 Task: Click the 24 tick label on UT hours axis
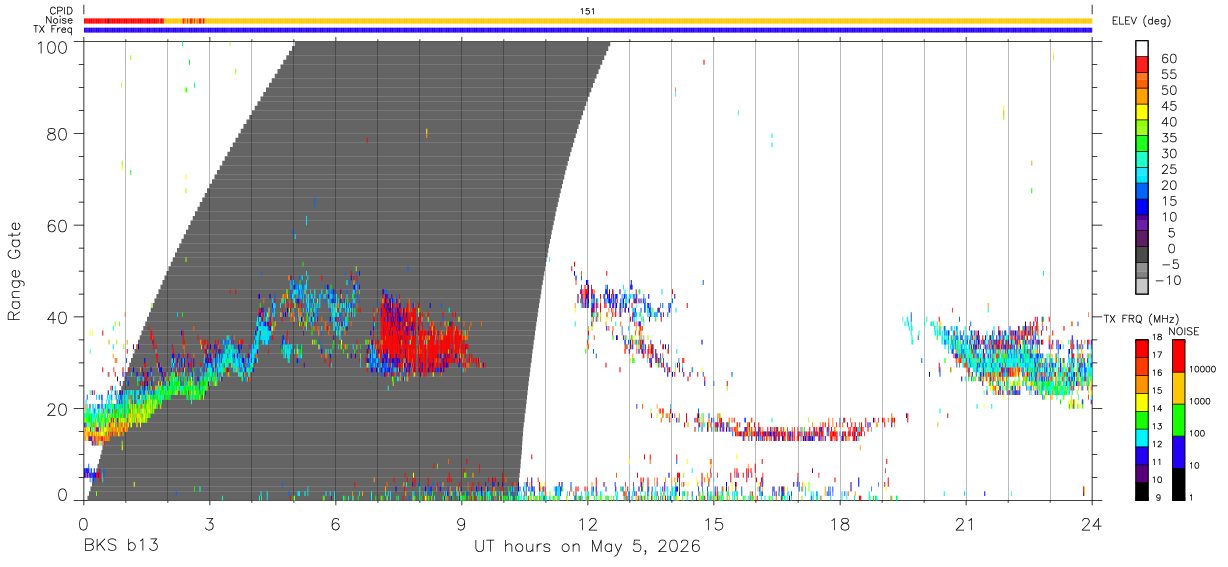tap(1091, 524)
